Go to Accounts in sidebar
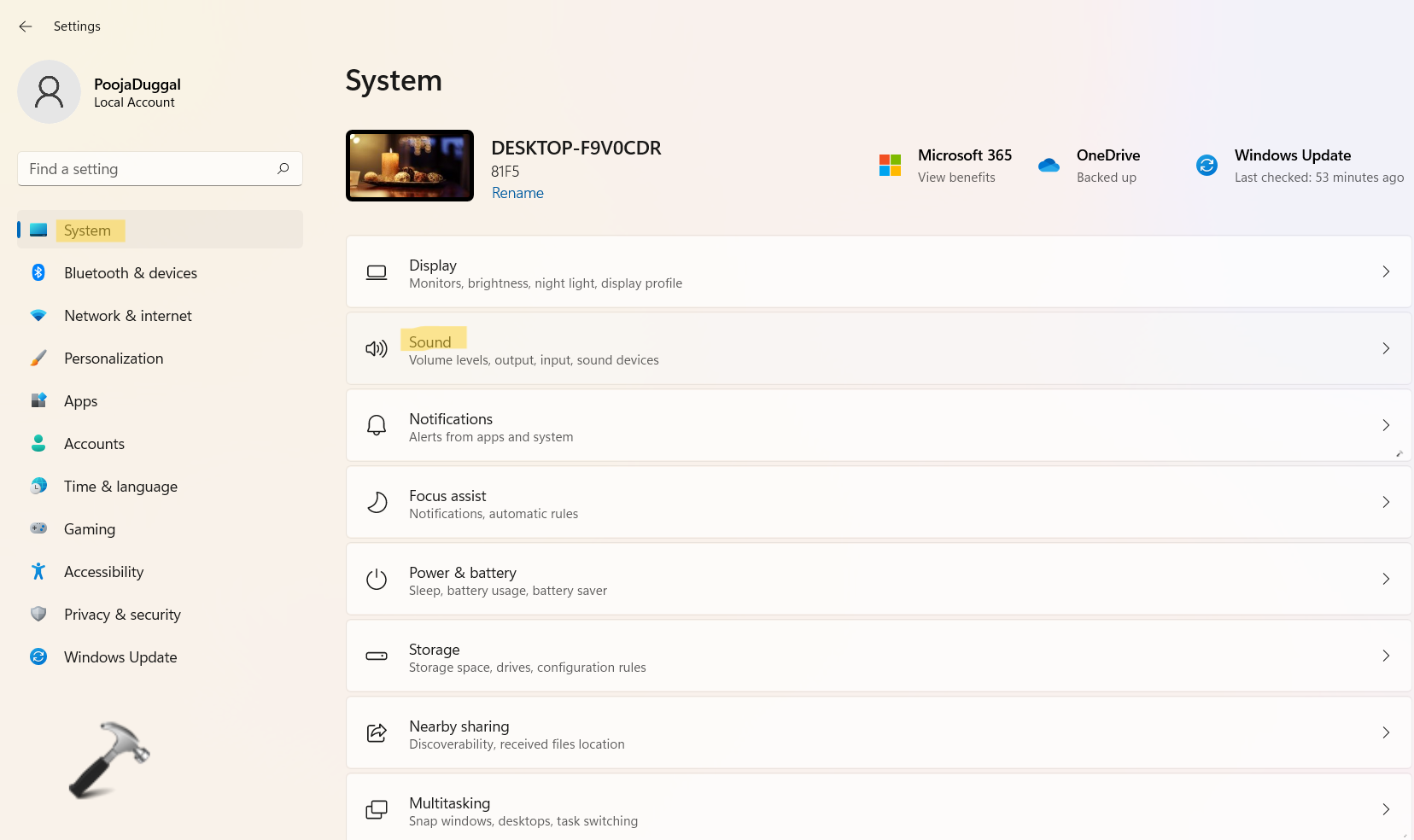This screenshot has height=840, width=1414. point(94,444)
